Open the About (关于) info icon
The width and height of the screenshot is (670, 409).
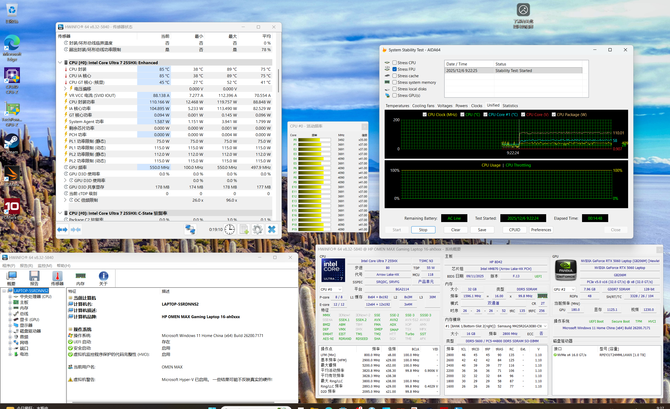coord(103,274)
